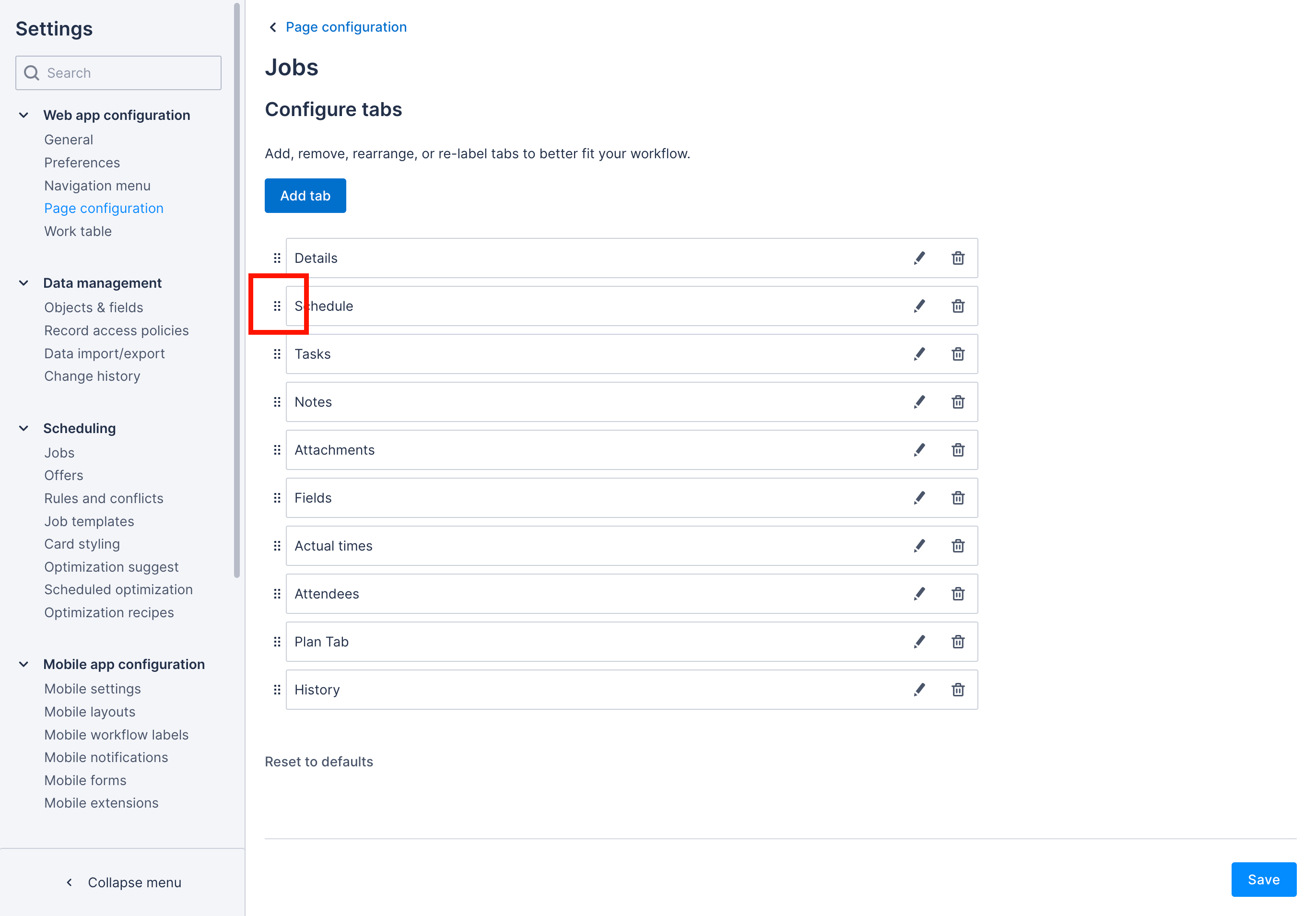Collapse the Data management section
The image size is (1316, 916).
pos(23,282)
